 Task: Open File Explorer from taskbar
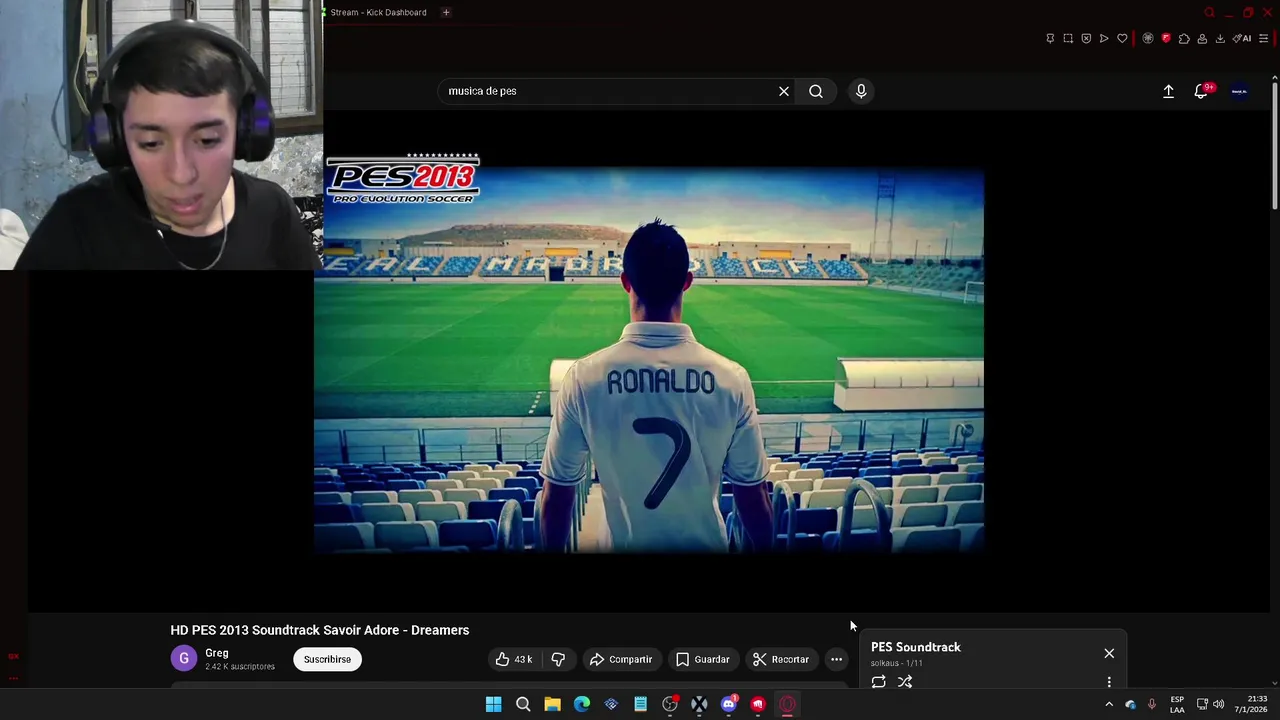[552, 704]
